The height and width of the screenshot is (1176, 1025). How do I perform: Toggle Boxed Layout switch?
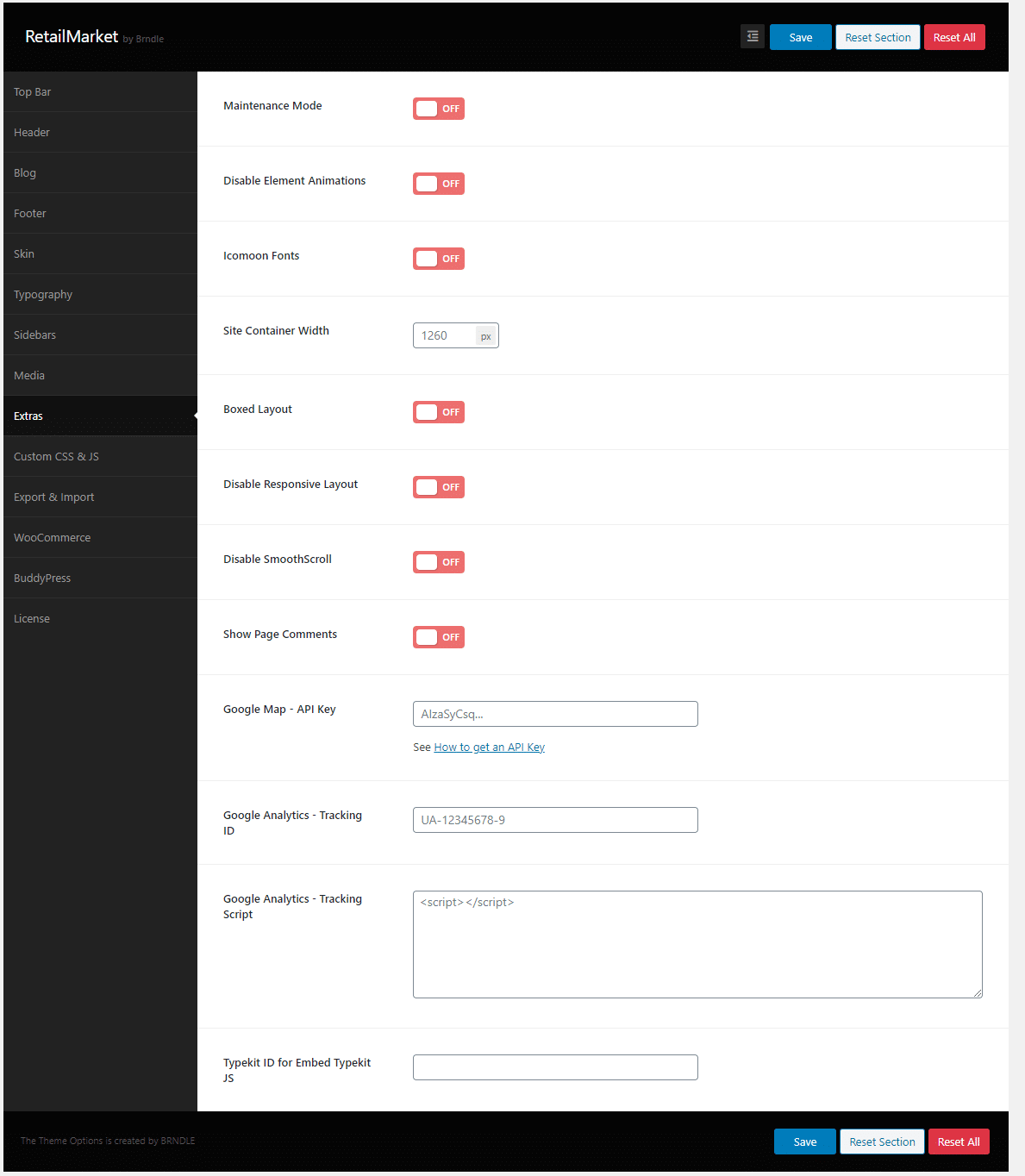click(x=439, y=412)
